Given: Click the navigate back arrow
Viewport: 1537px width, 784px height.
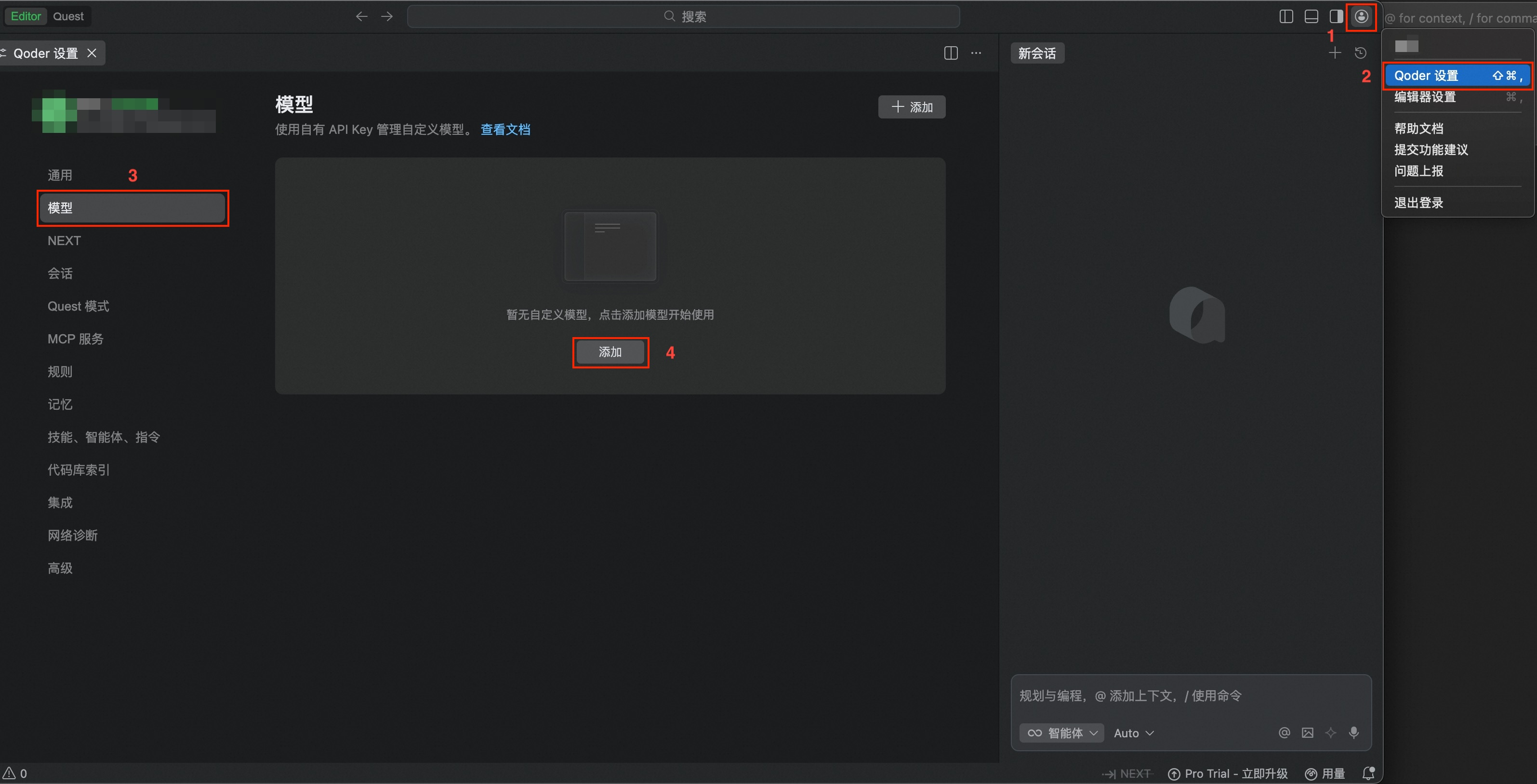Looking at the screenshot, I should (x=361, y=17).
